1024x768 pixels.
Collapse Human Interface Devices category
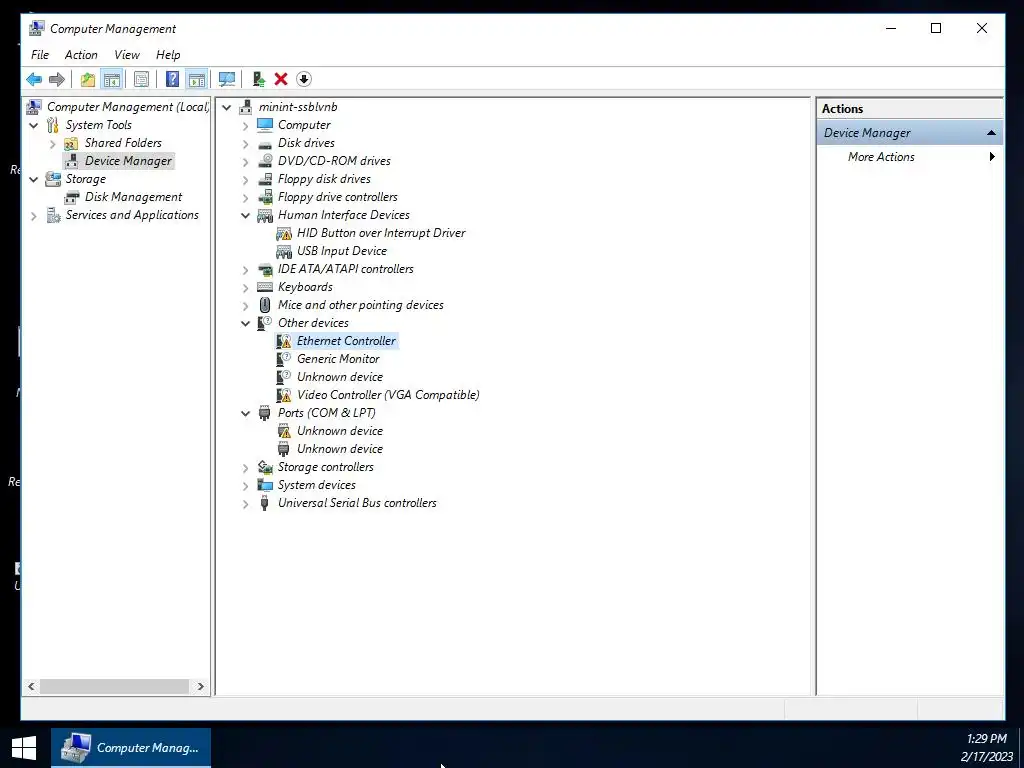point(246,215)
